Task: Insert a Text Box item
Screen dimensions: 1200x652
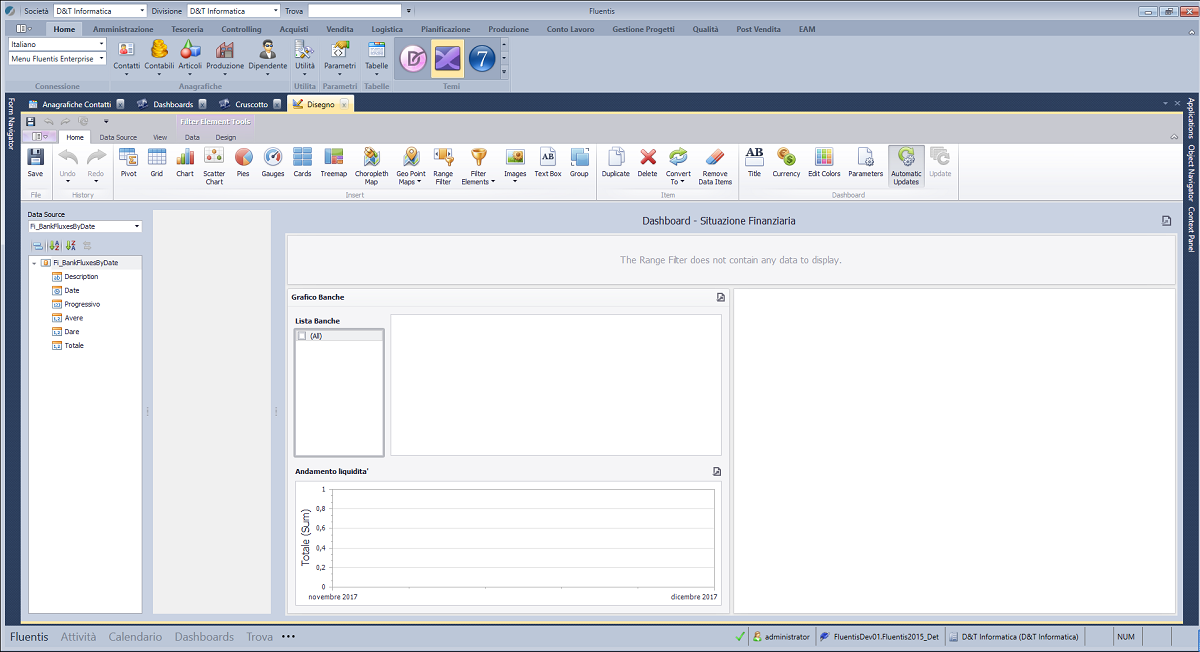Action: [x=548, y=162]
